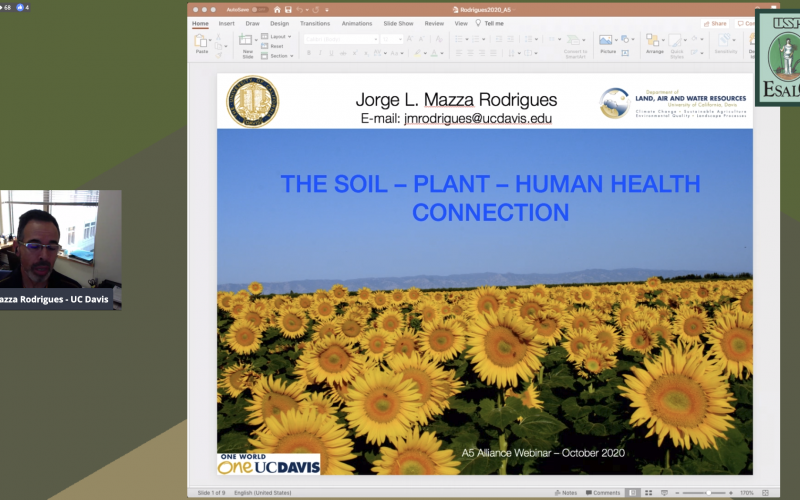
Task: Open Sensitivity options
Action: pyautogui.click(x=726, y=44)
